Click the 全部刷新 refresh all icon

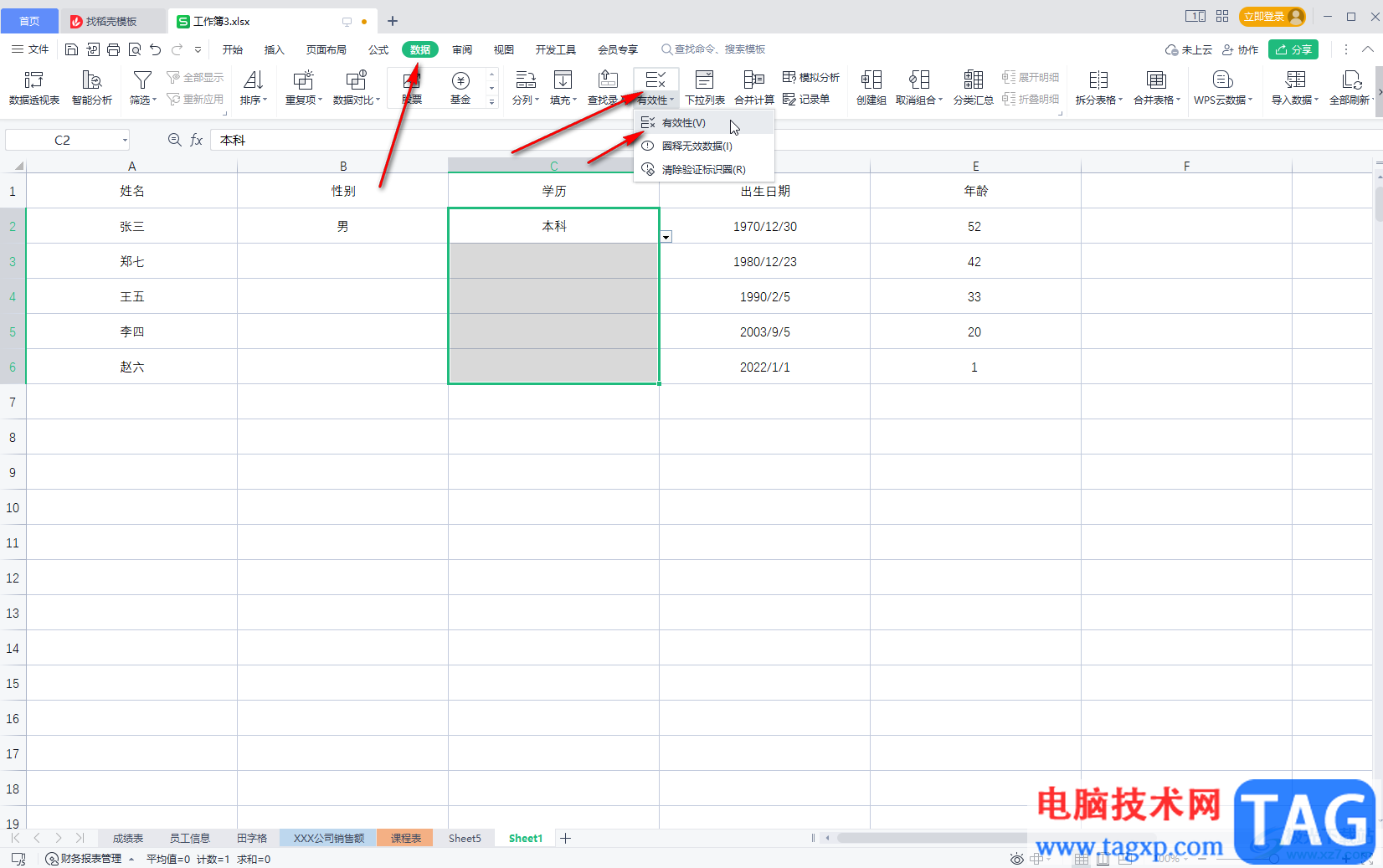click(x=1352, y=80)
